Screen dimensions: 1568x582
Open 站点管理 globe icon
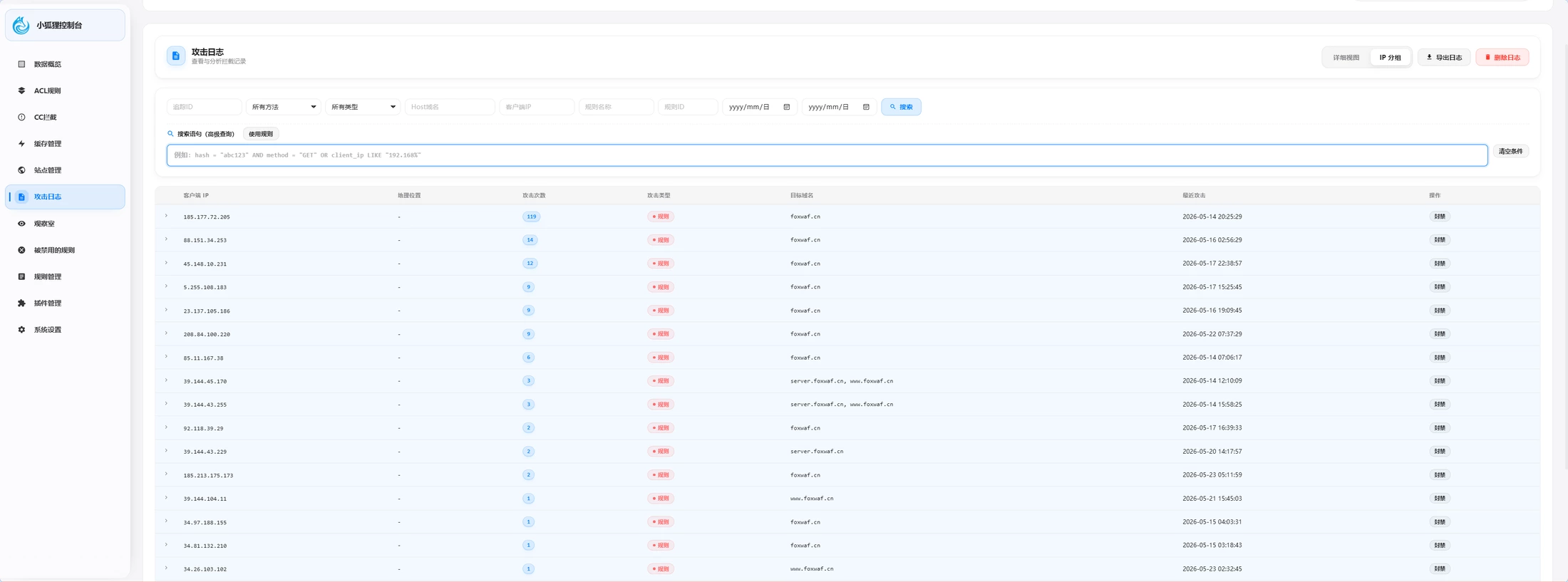[x=21, y=170]
